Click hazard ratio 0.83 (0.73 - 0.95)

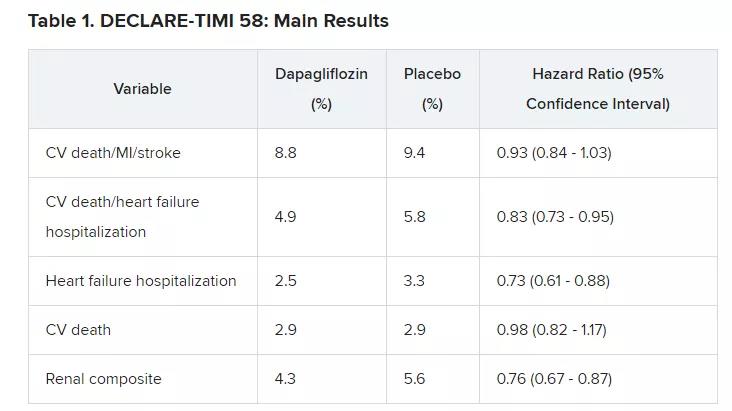[555, 217]
